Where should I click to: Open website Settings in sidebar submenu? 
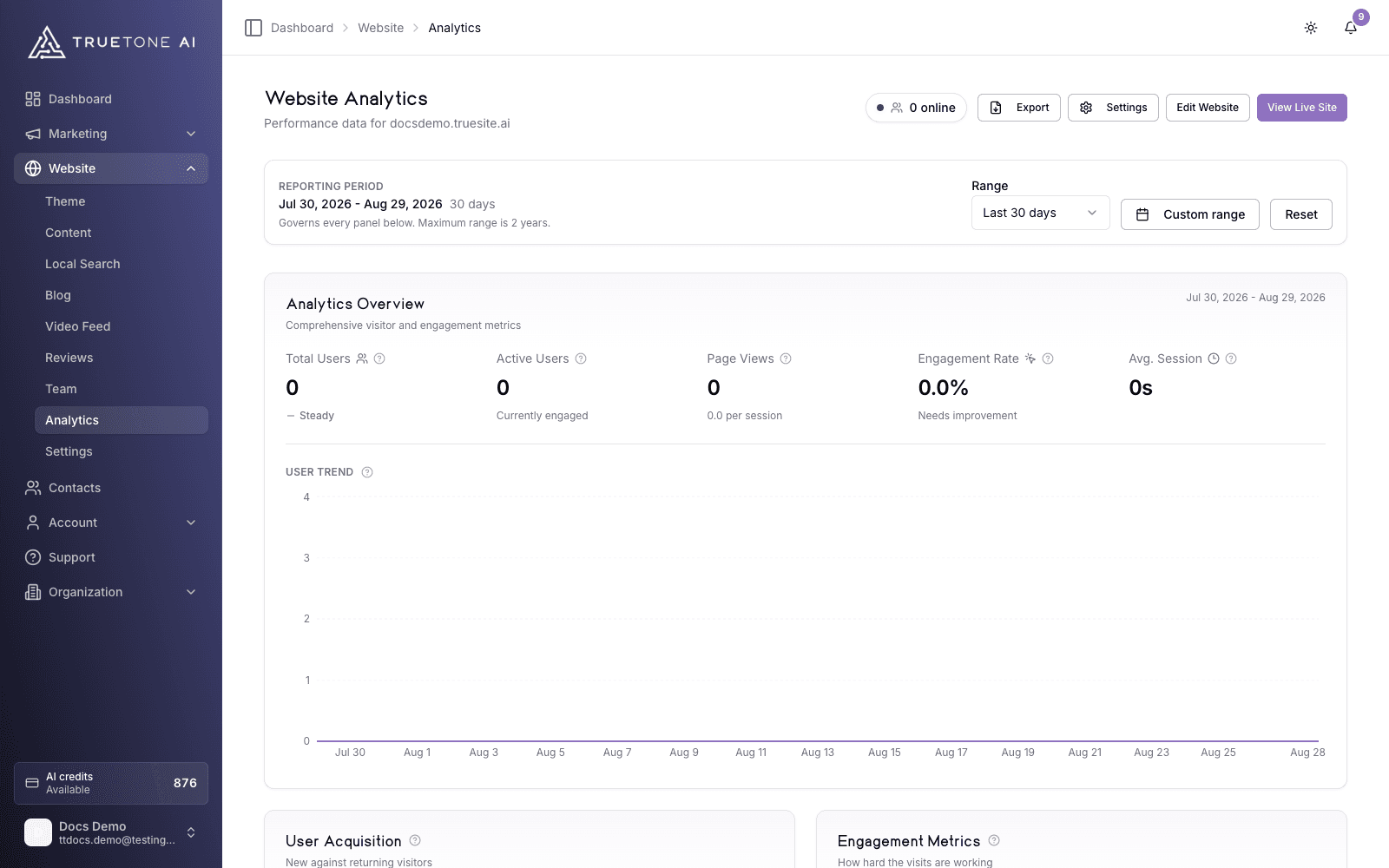[x=122, y=451]
